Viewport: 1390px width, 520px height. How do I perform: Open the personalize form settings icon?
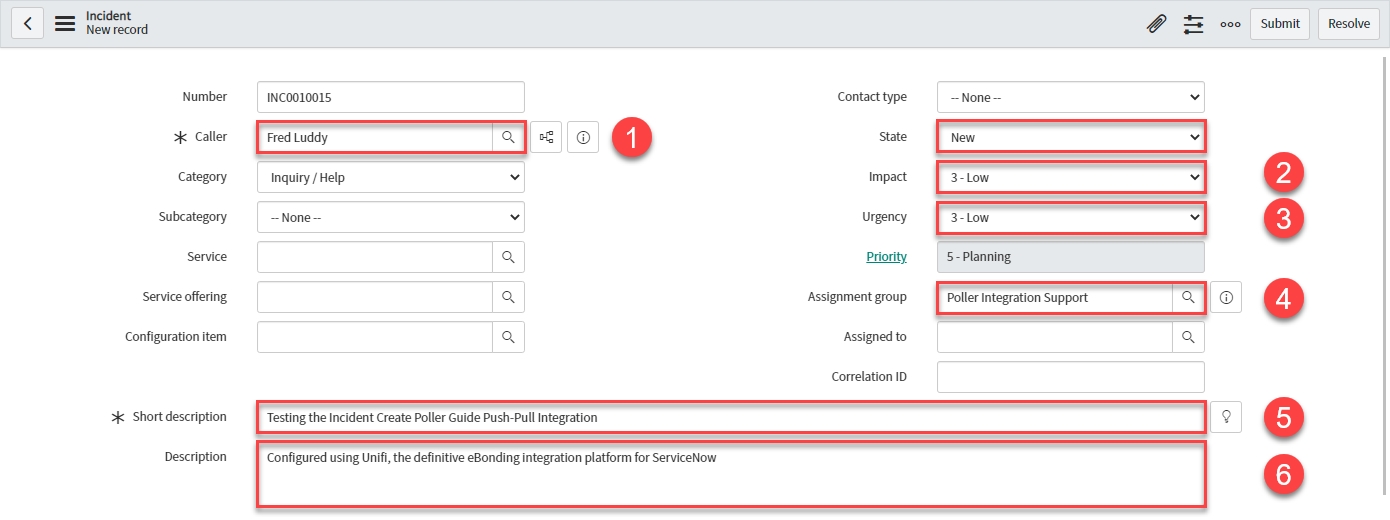point(1193,24)
